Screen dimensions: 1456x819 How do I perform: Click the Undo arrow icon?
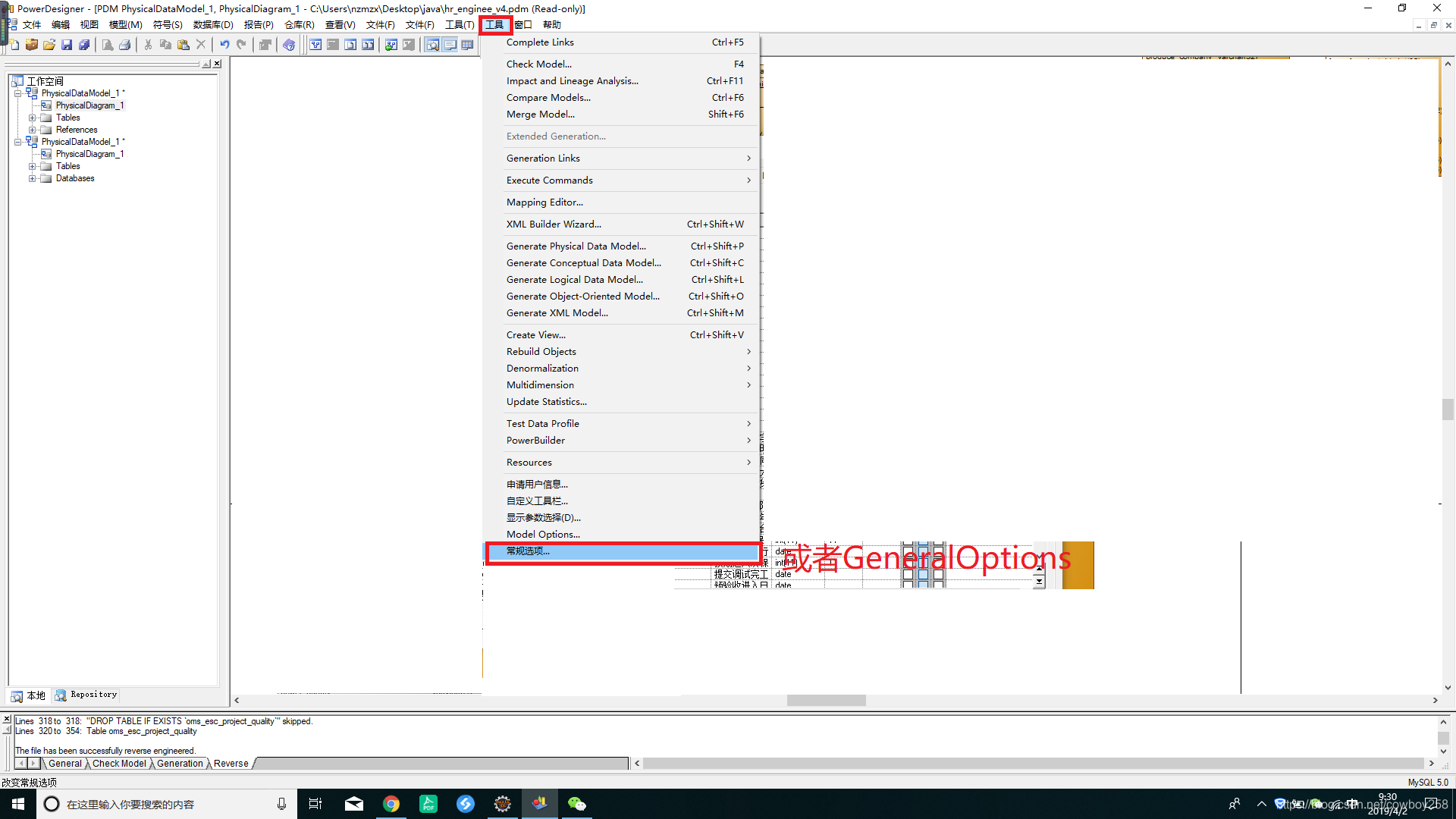[224, 45]
